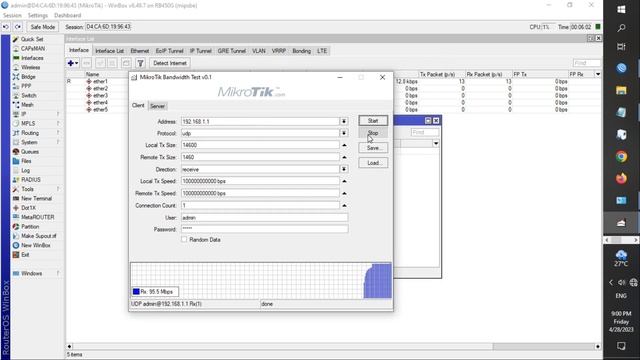Launch New Terminal
Image resolution: width=640 pixels, height=360 pixels.
[36, 198]
